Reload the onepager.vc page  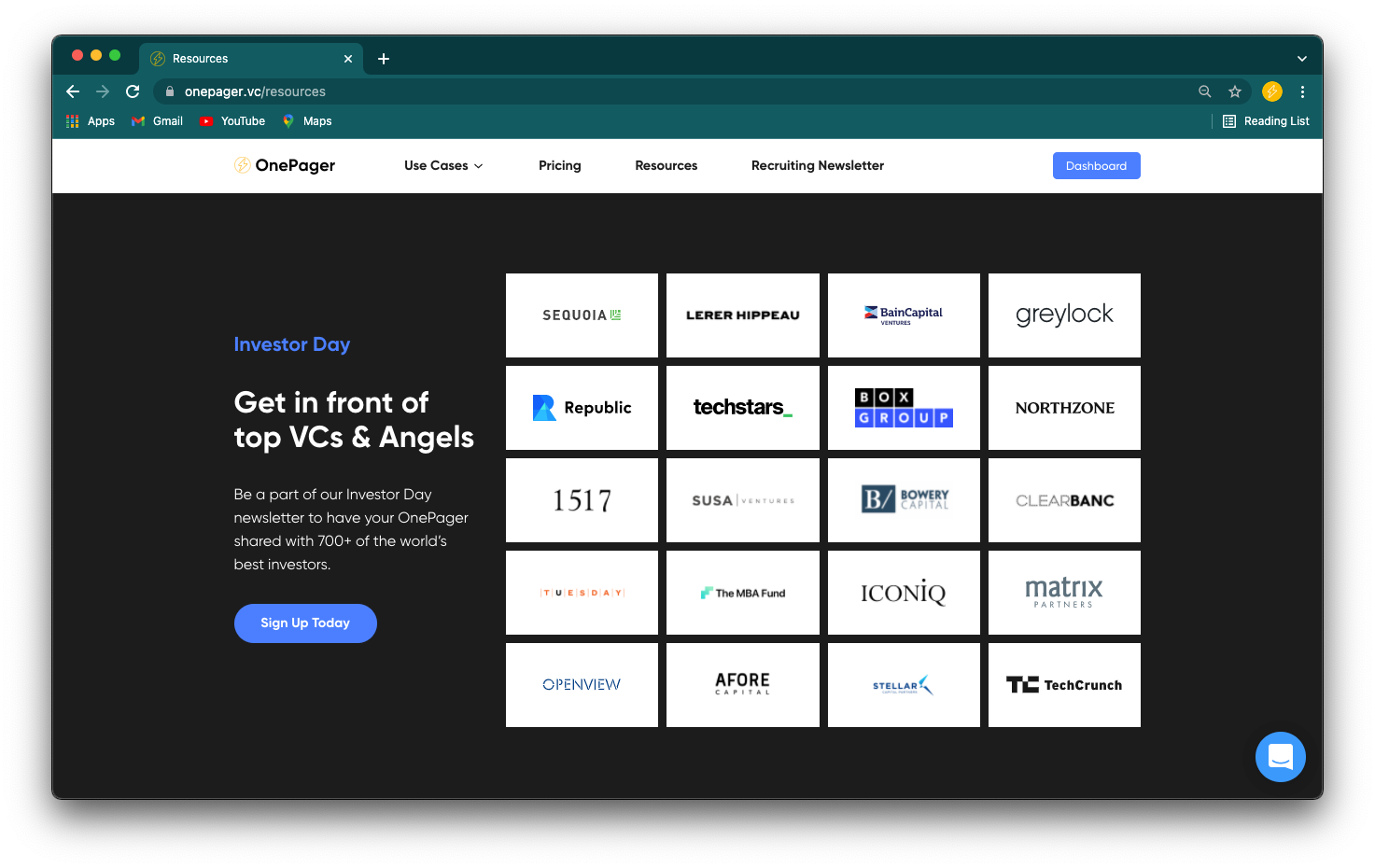(133, 91)
